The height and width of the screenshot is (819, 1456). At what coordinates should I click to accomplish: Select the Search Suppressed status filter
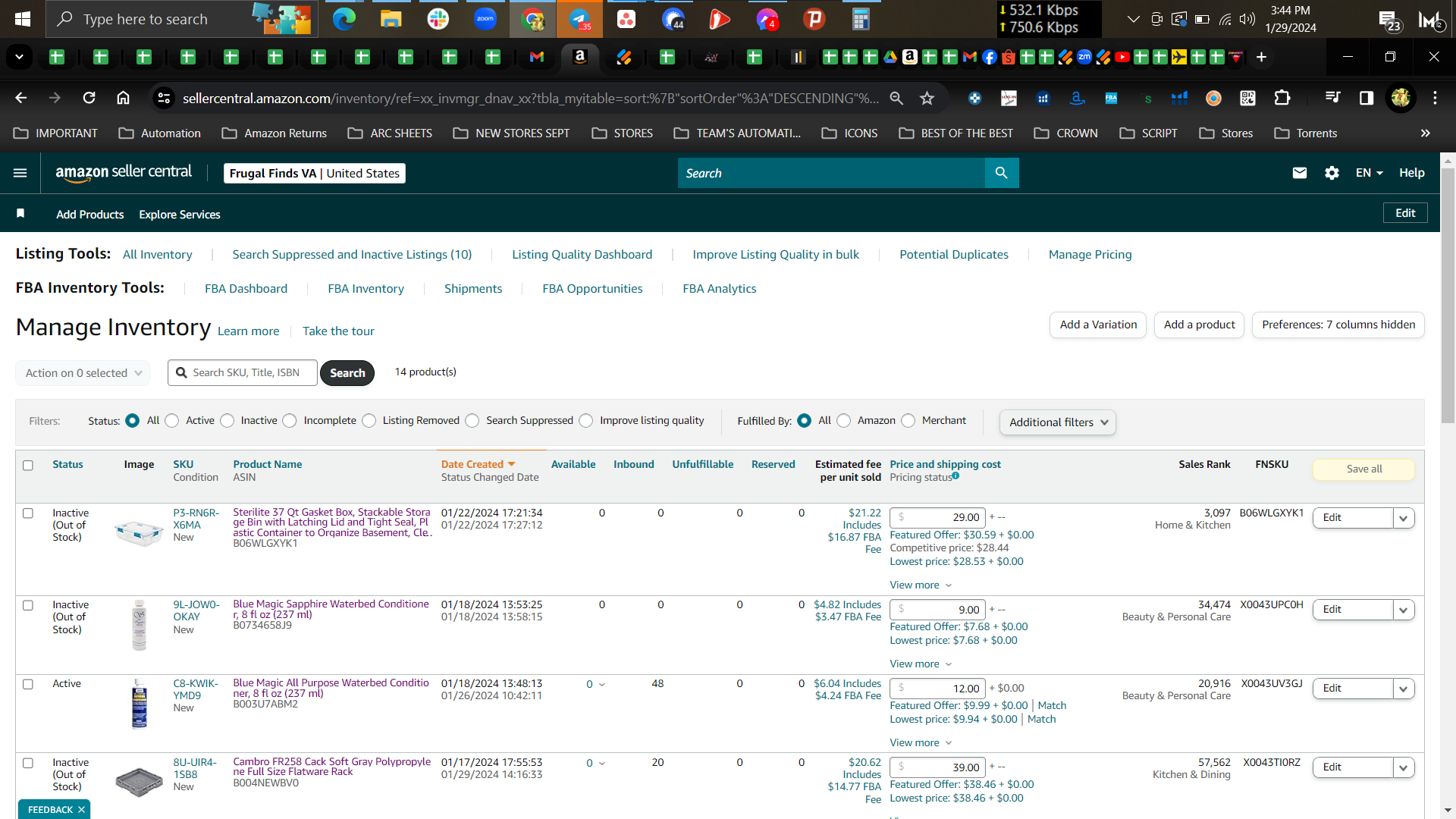click(x=472, y=421)
